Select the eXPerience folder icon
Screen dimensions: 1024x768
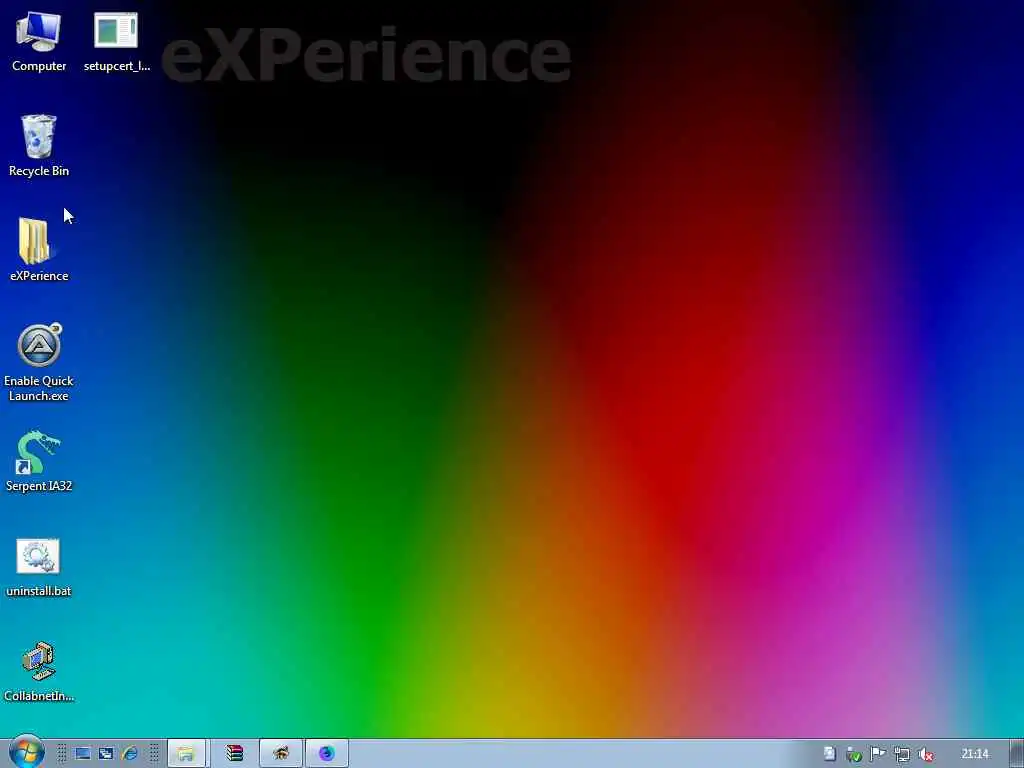39,251
